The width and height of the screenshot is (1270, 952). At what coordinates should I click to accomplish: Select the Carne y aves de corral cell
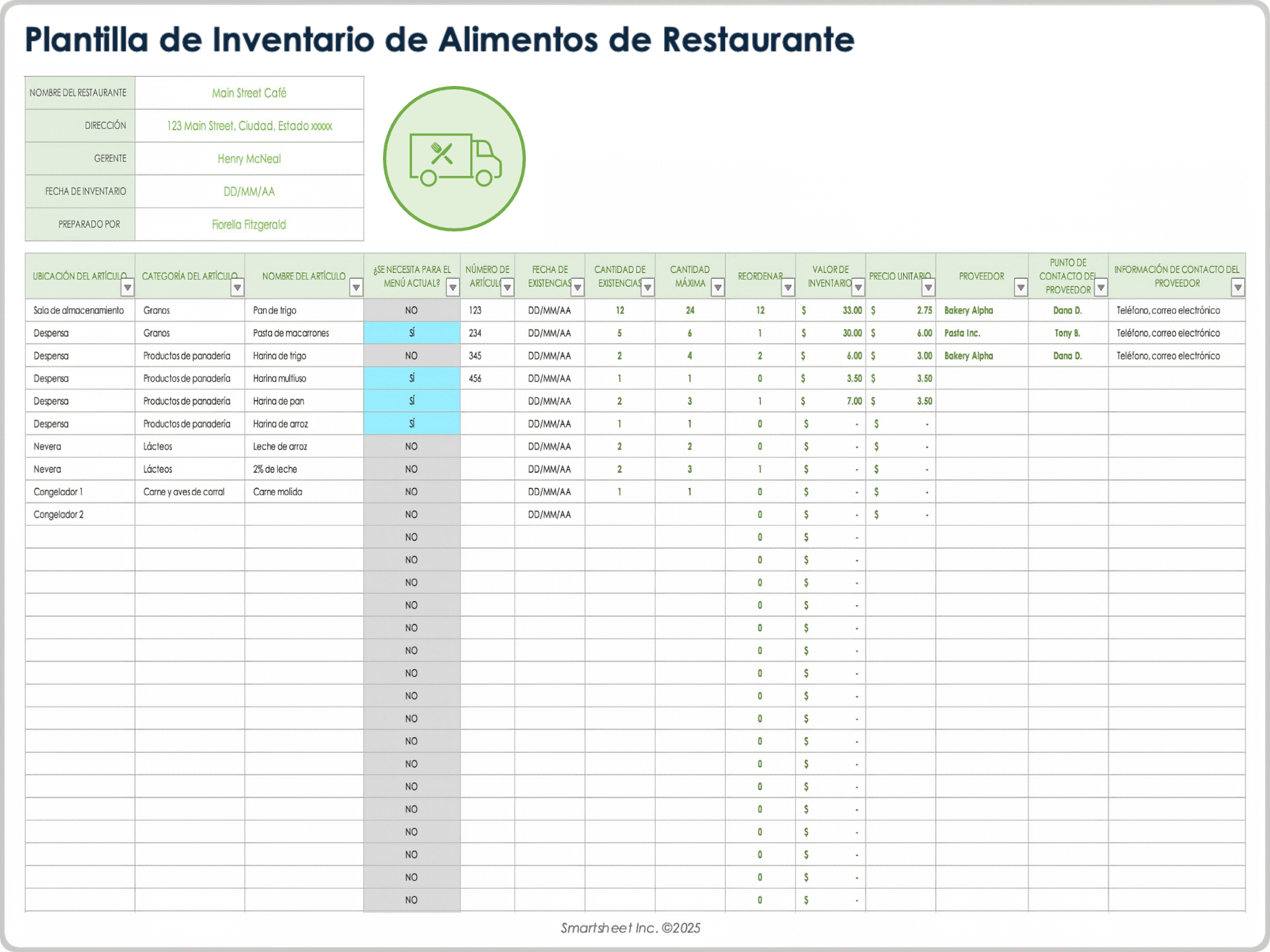[190, 492]
